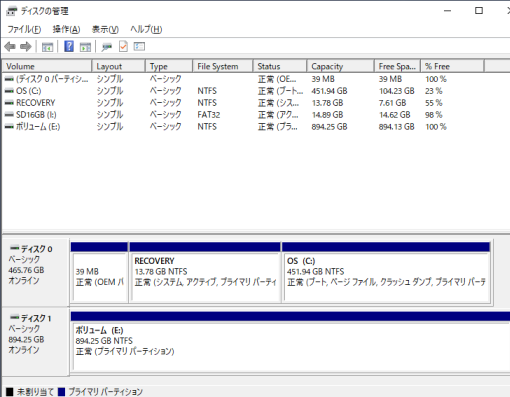Open the 操作(A) menu
Screen dimensions: 510x397
[x=66, y=29]
